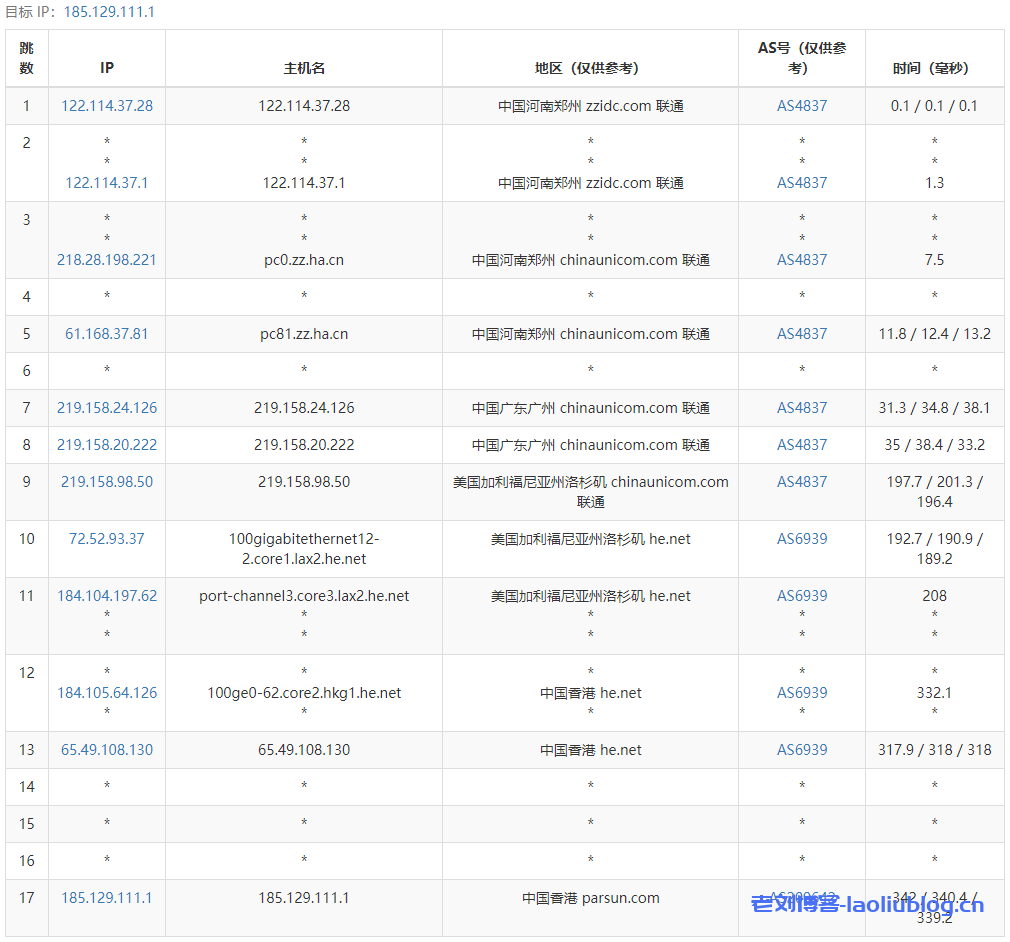Select IP 218.28.198.221 on hop 3
Viewport: 1010px width, 942px height.
106,259
